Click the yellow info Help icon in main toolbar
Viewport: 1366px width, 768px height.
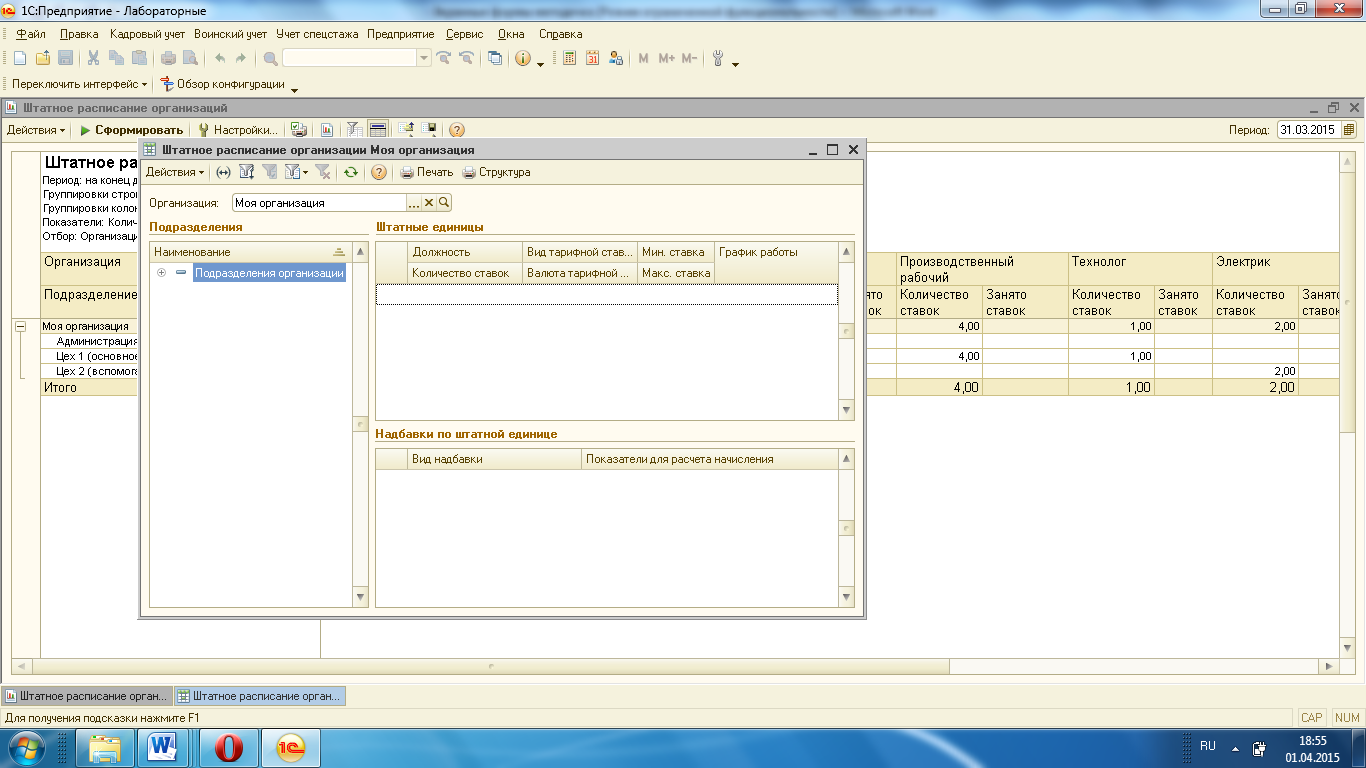click(522, 58)
